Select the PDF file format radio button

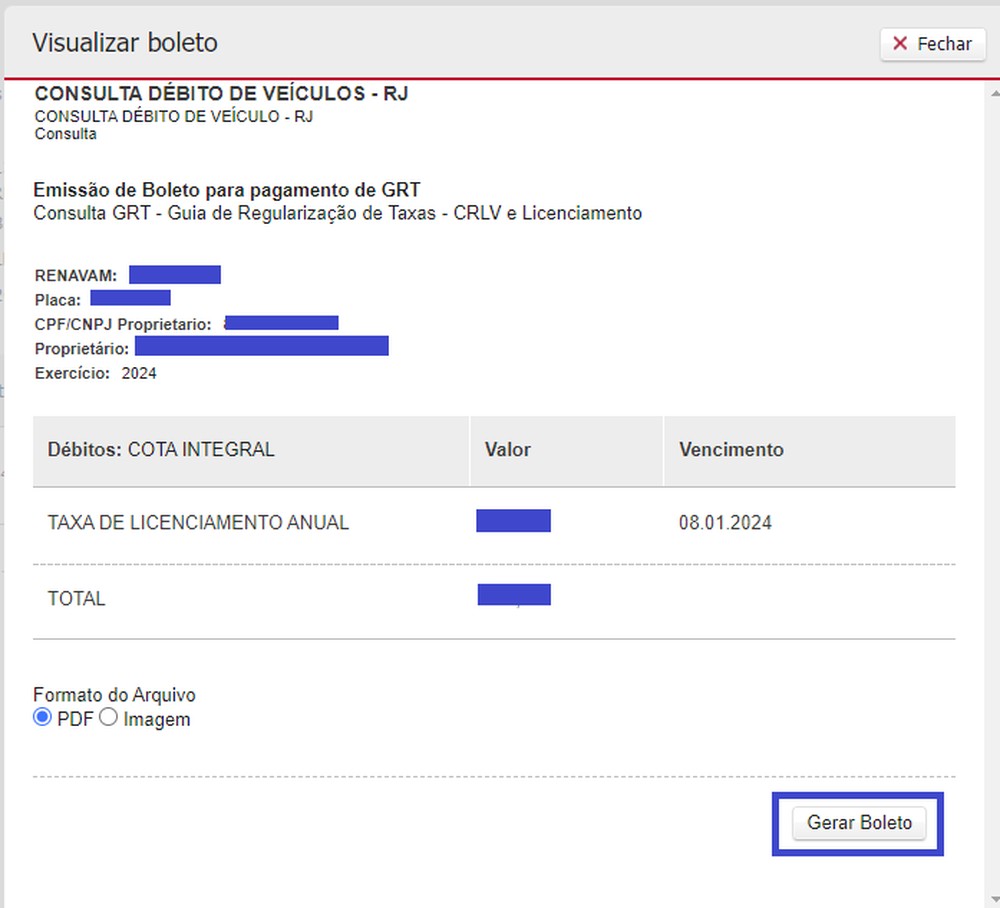(42, 718)
